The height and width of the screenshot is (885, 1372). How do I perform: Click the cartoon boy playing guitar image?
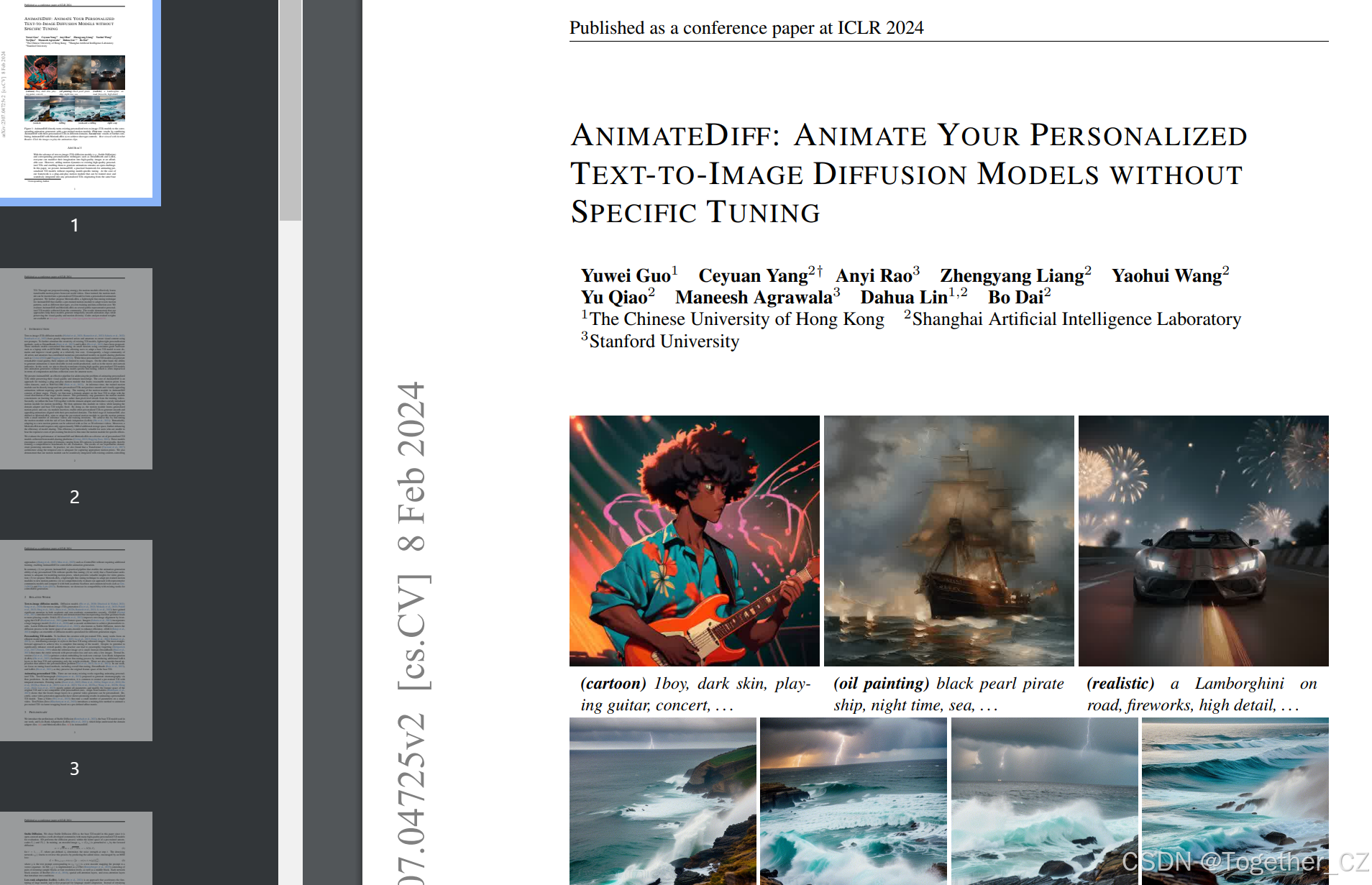pyautogui.click(x=695, y=541)
